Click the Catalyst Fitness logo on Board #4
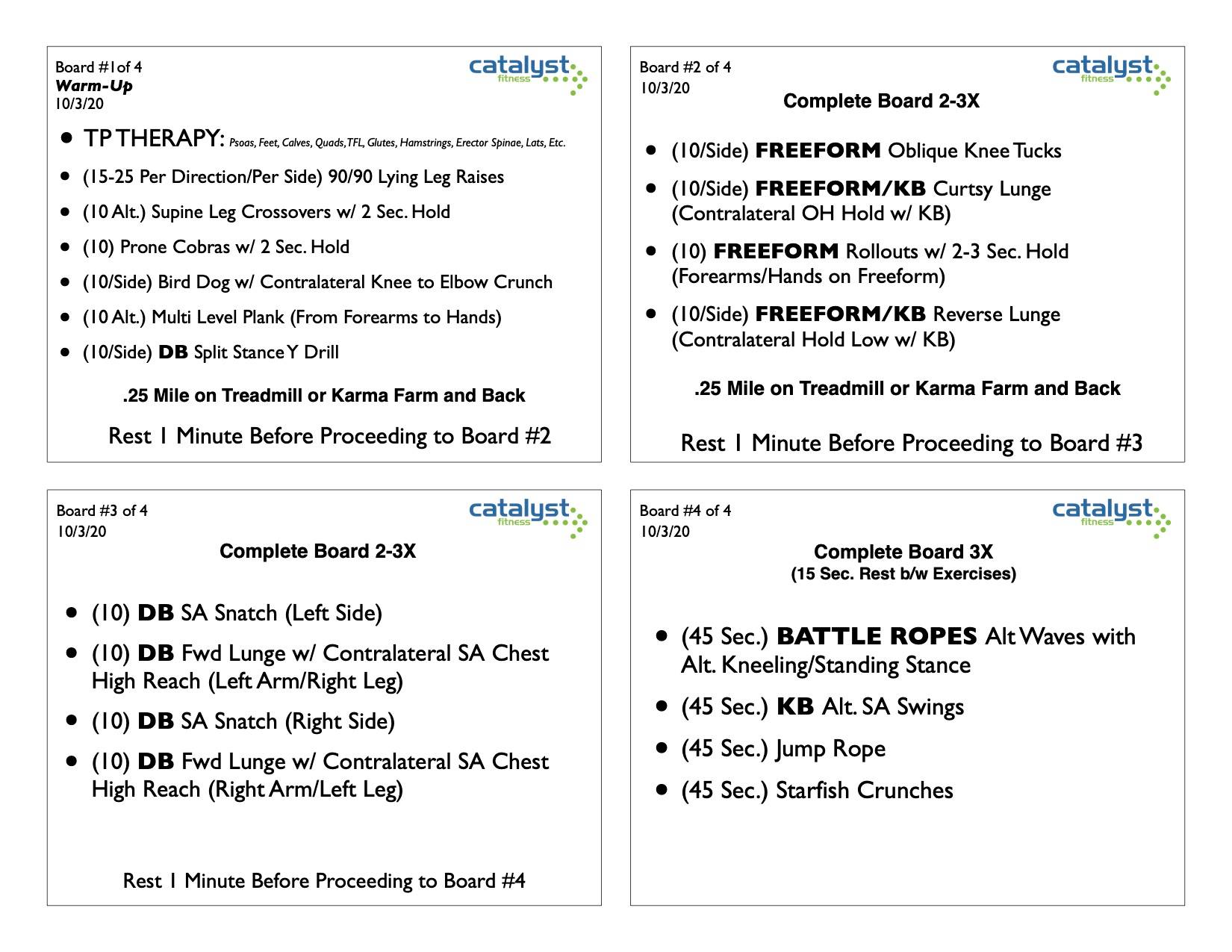1232x952 pixels. (x=1110, y=517)
